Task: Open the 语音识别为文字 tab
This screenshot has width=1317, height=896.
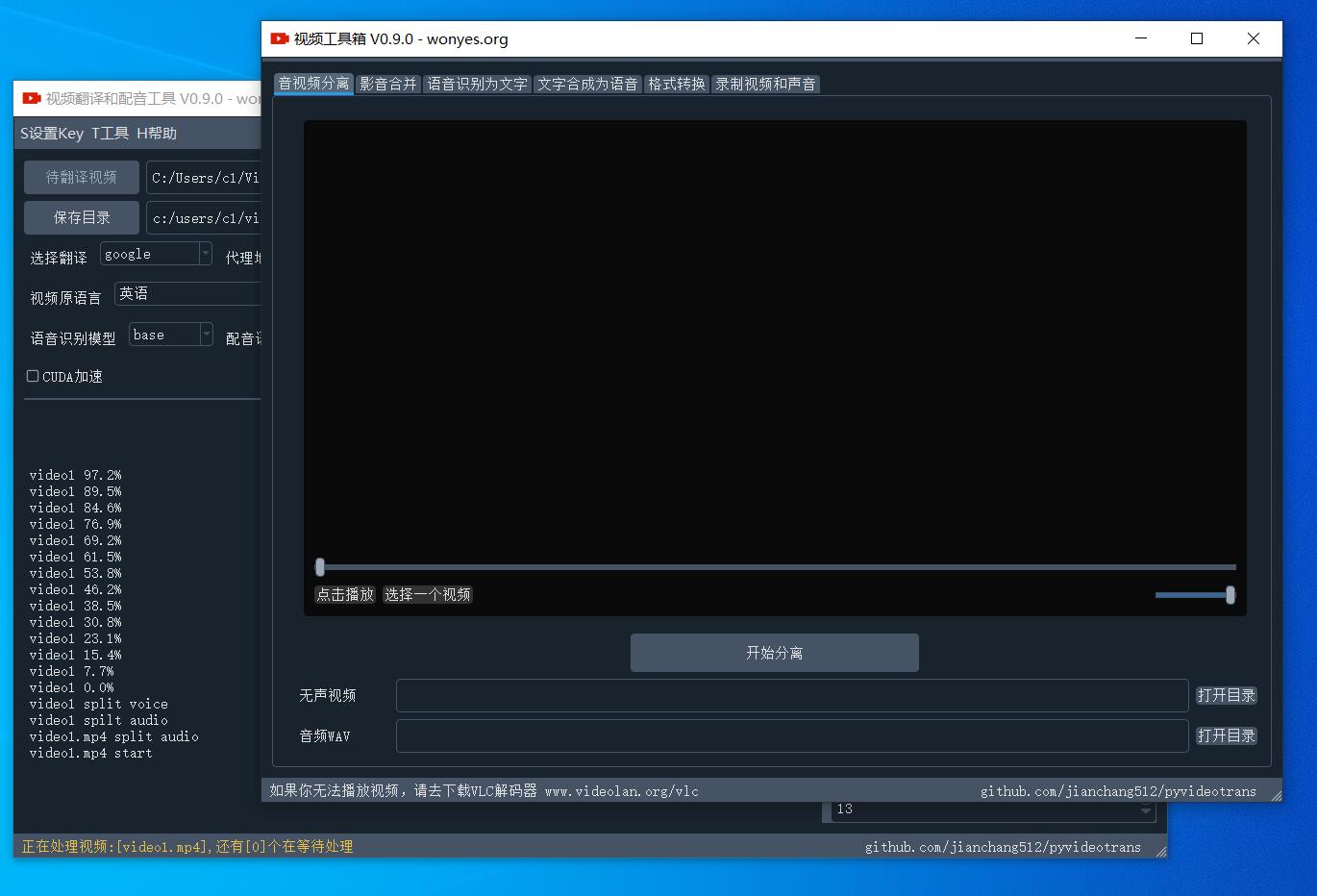Action: click(477, 85)
